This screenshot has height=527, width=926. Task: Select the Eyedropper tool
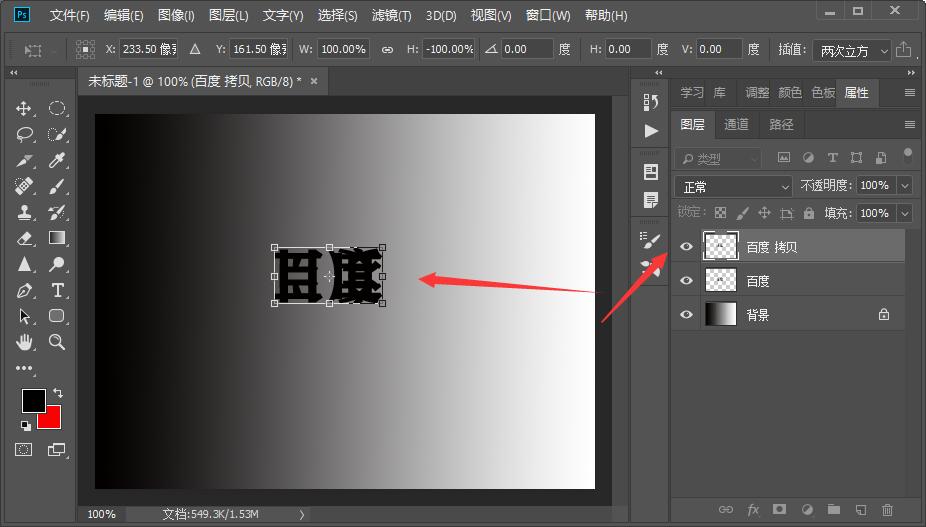pos(57,160)
